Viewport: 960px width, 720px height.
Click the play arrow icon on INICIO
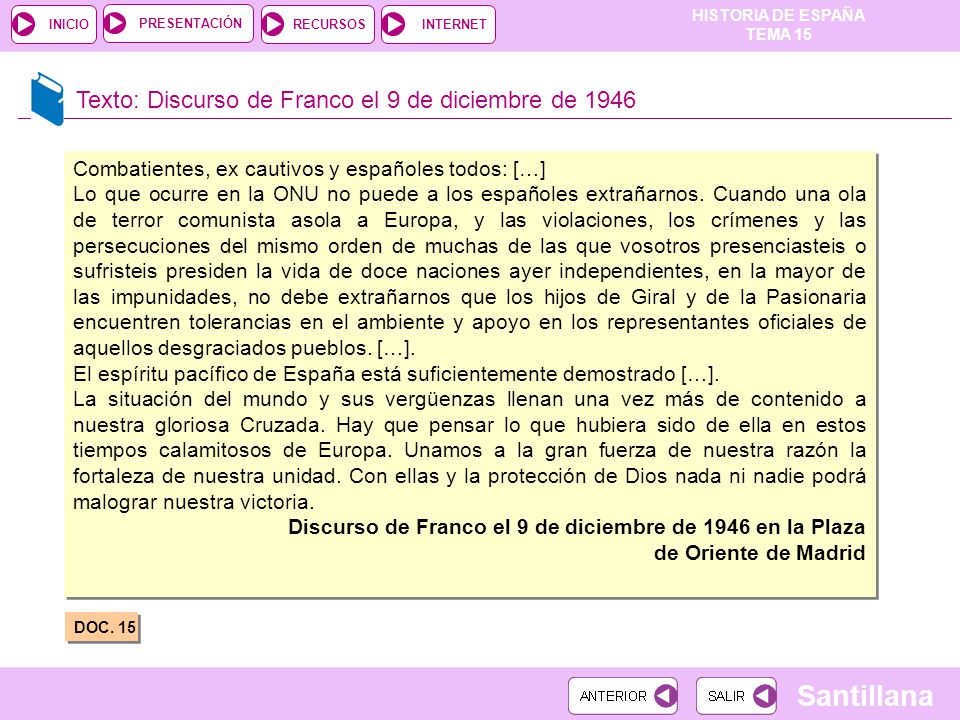click(x=24, y=24)
